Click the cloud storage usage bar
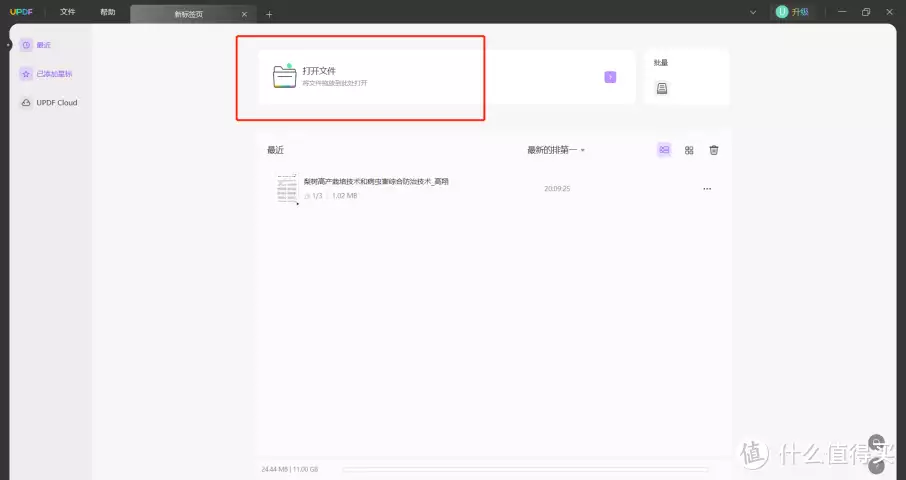Viewport: 906px width, 480px height. pyautogui.click(x=525, y=470)
